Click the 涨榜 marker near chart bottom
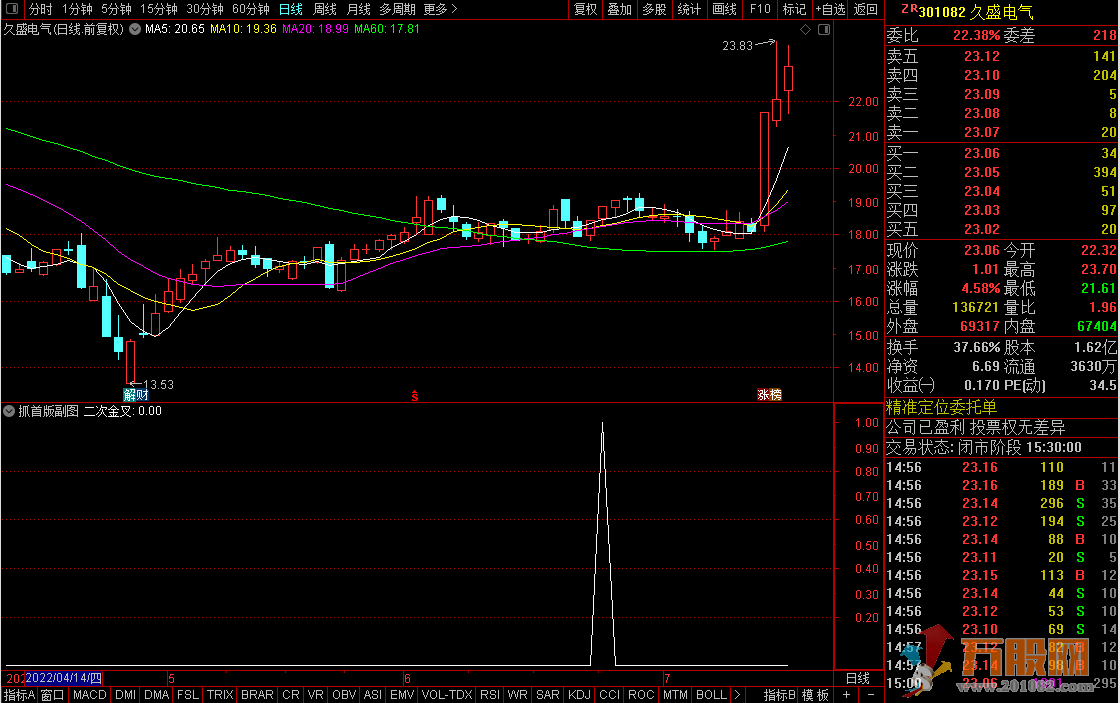The height and width of the screenshot is (703, 1120). (769, 395)
